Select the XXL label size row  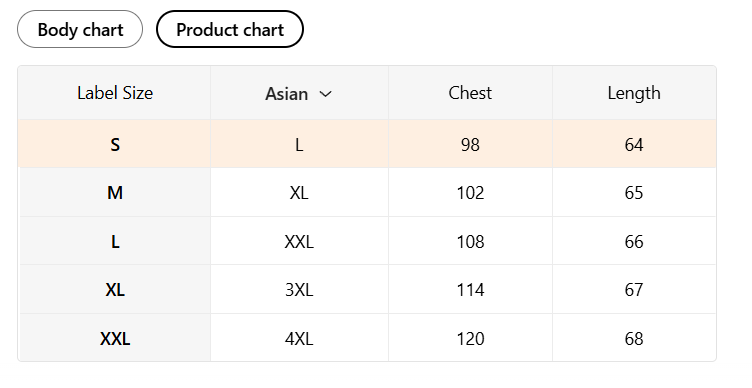coord(367,338)
